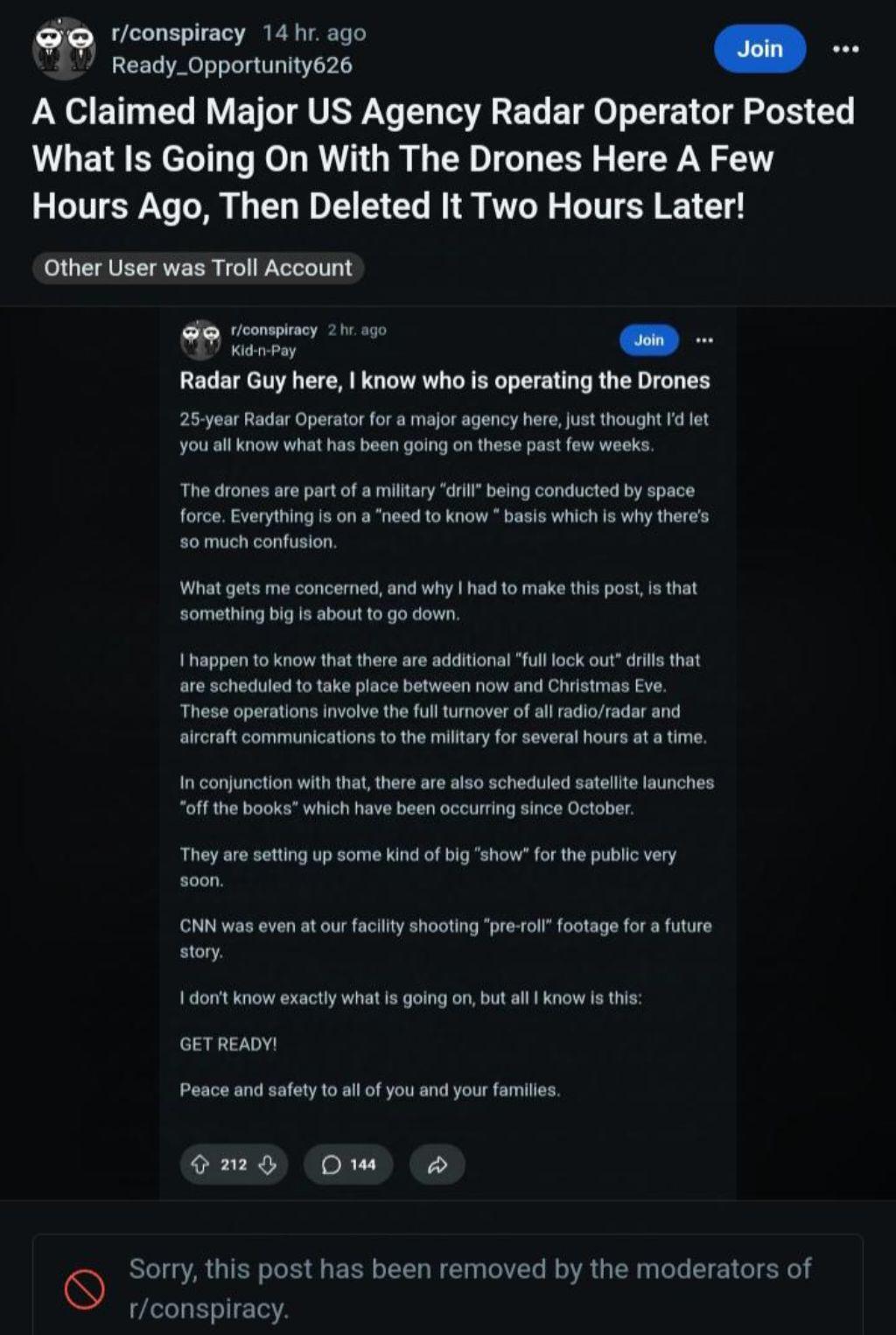Open 'Radar Guy here' post title
This screenshot has width=896, height=1335.
coord(444,381)
